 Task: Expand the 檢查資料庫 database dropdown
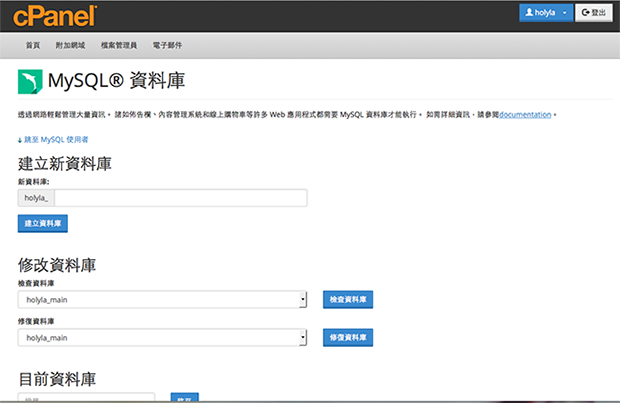162,299
